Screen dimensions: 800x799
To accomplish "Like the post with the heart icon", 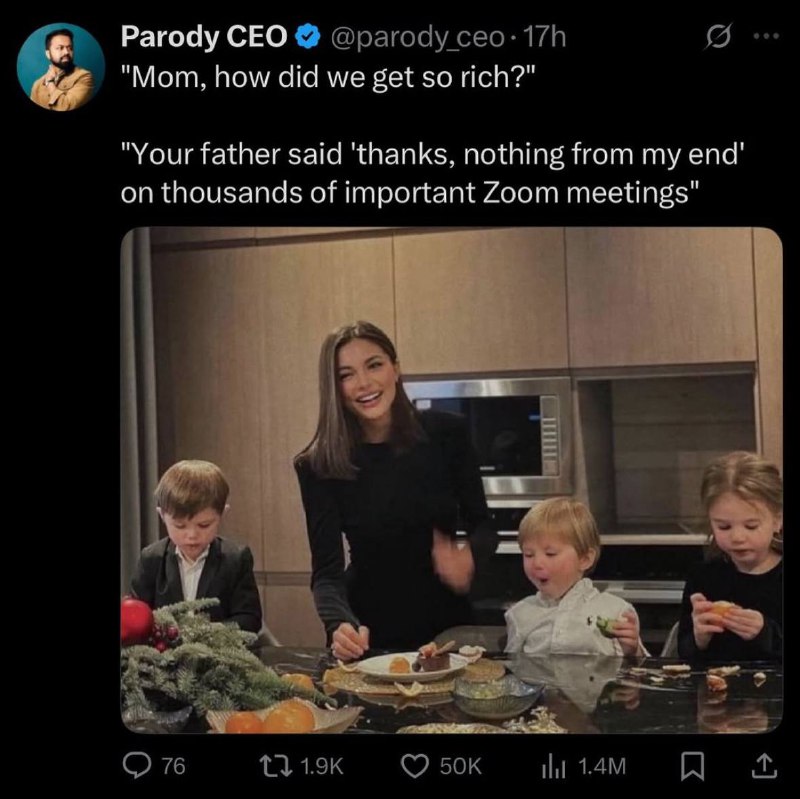I will coord(415,766).
